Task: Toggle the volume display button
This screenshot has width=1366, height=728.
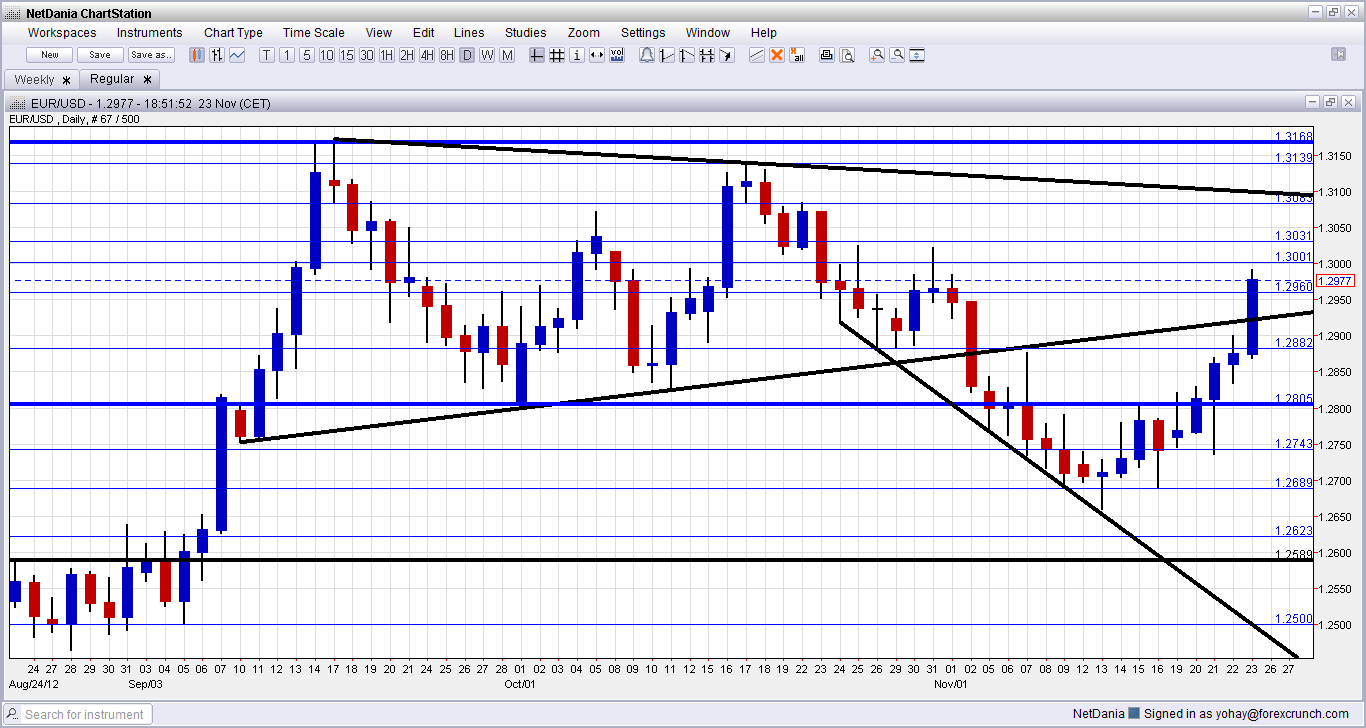Action: [617, 55]
